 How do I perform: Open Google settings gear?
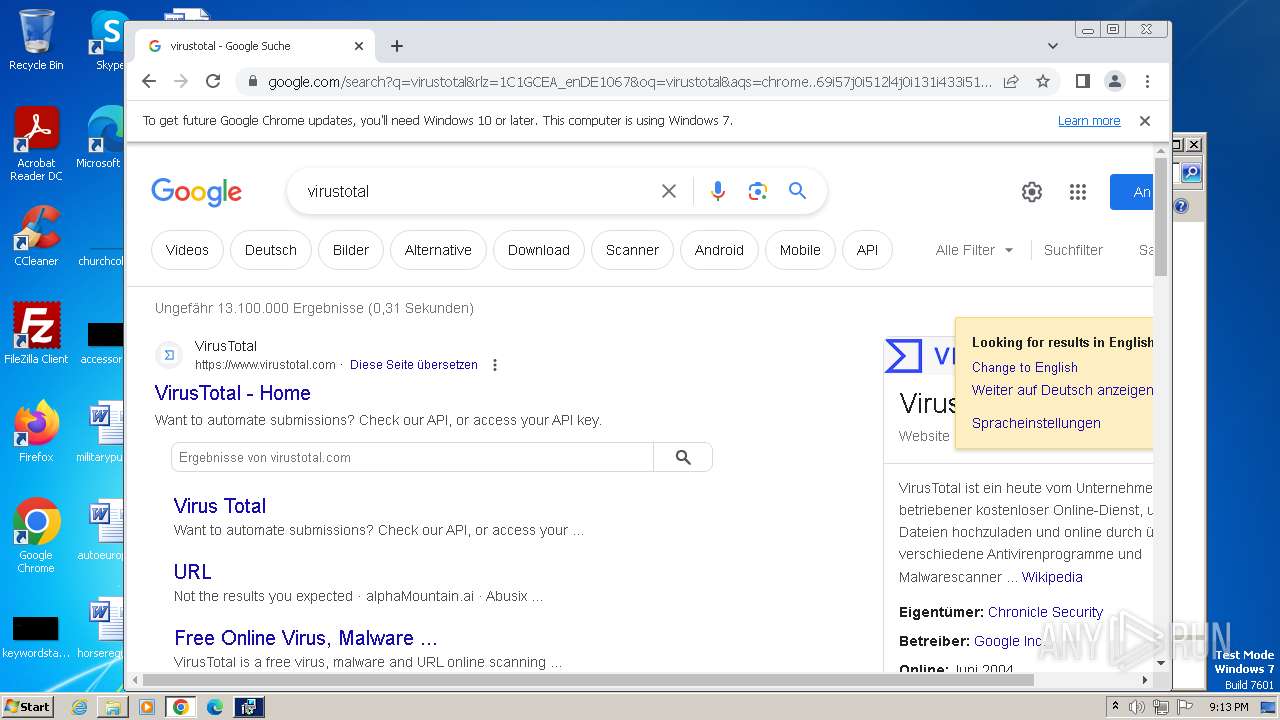coord(1032,192)
